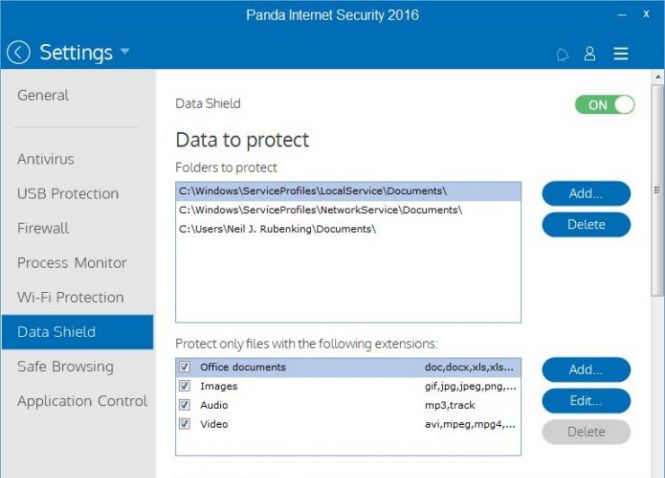Viewport: 665px width, 478px height.
Task: Select the Neil J. Rubenking Documents path
Action: pos(348,229)
